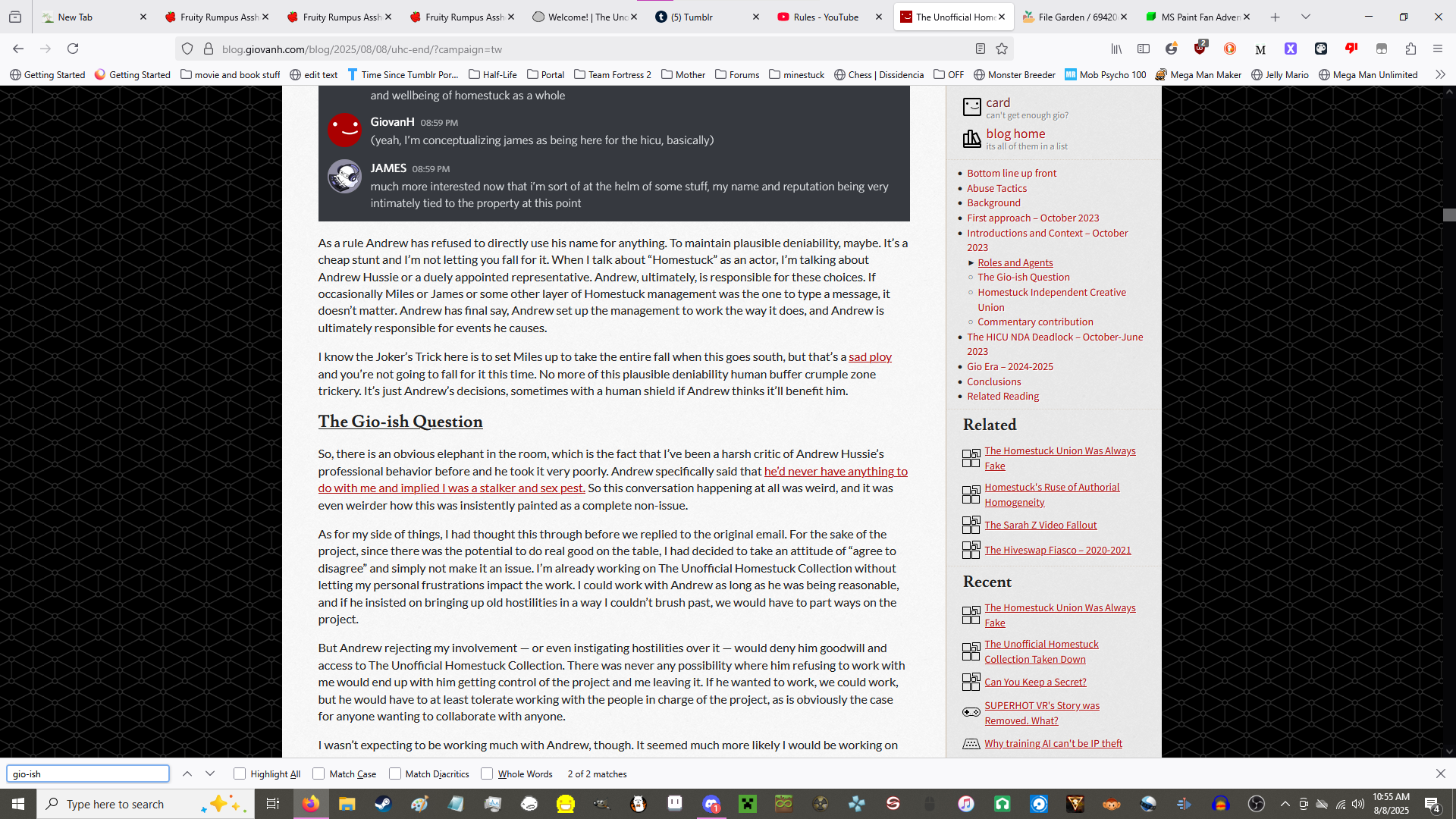Viewport: 1456px width, 819px height.
Task: Open the notification center icon
Action: pos(1432,804)
